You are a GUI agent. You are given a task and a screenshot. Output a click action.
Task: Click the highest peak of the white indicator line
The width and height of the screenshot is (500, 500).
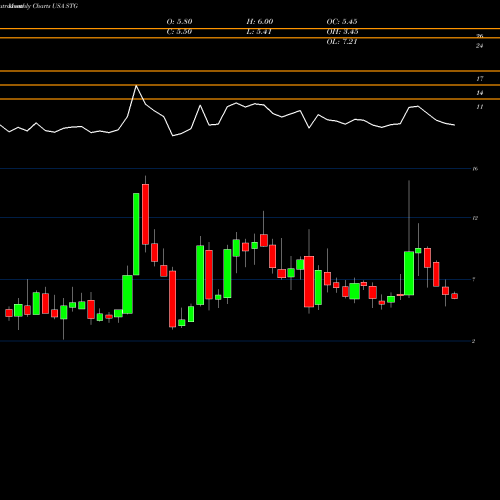(136, 86)
